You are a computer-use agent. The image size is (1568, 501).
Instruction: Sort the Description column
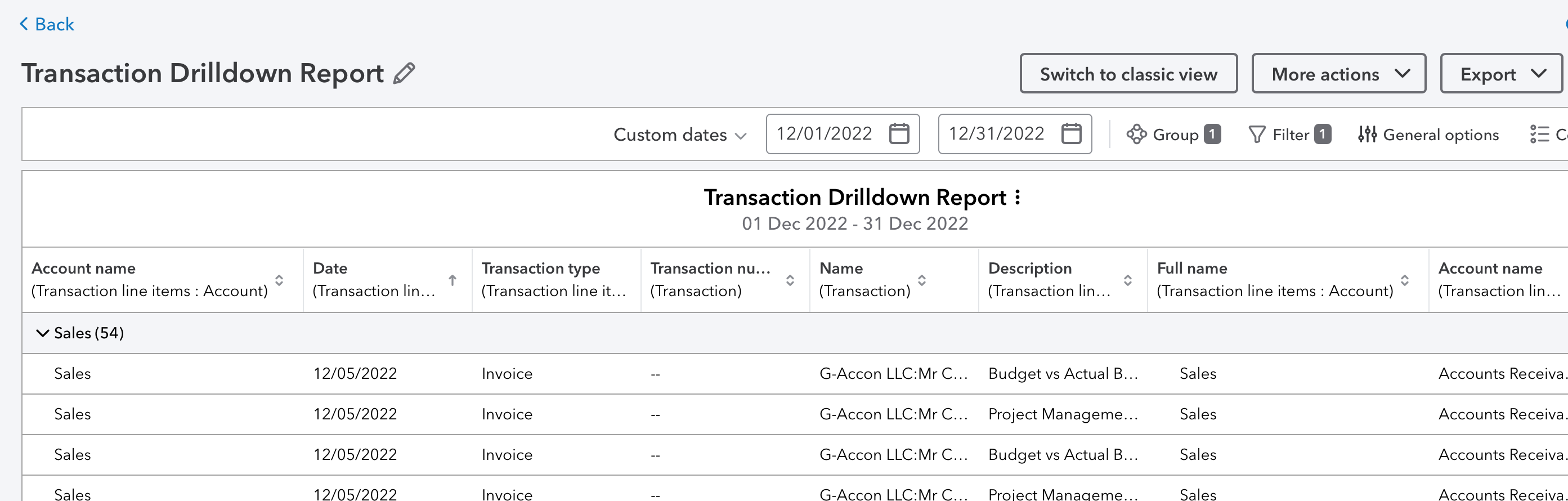(x=1127, y=280)
